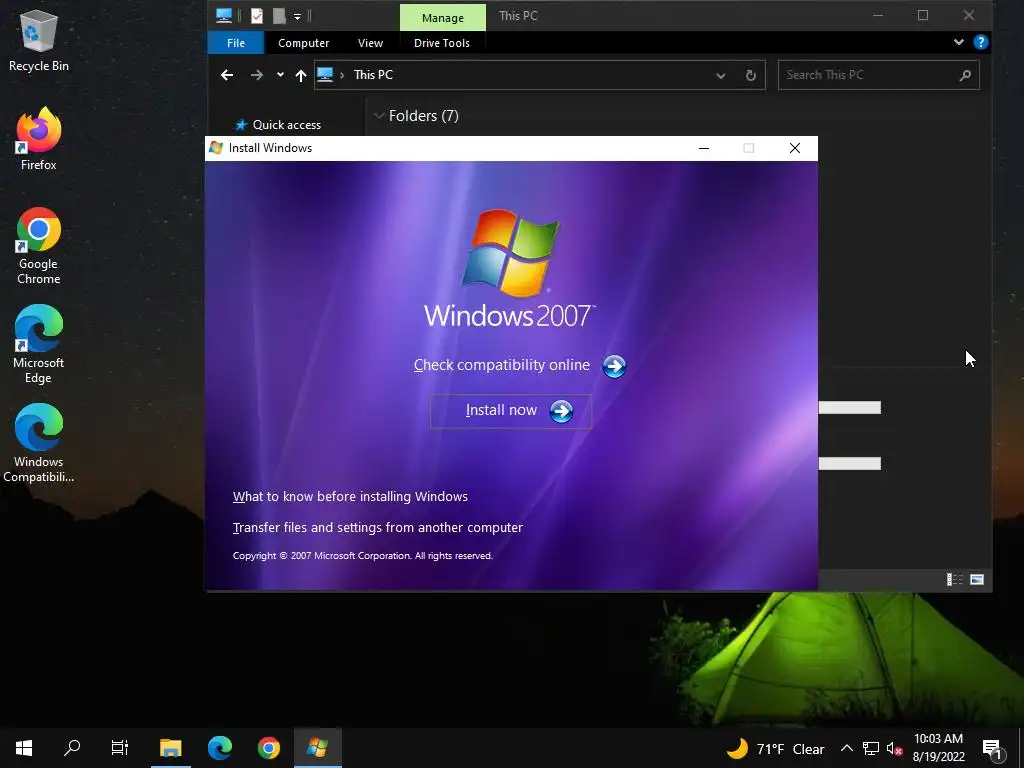1024x768 pixels.
Task: Open Transfer files and settings from another computer
Action: tap(377, 527)
